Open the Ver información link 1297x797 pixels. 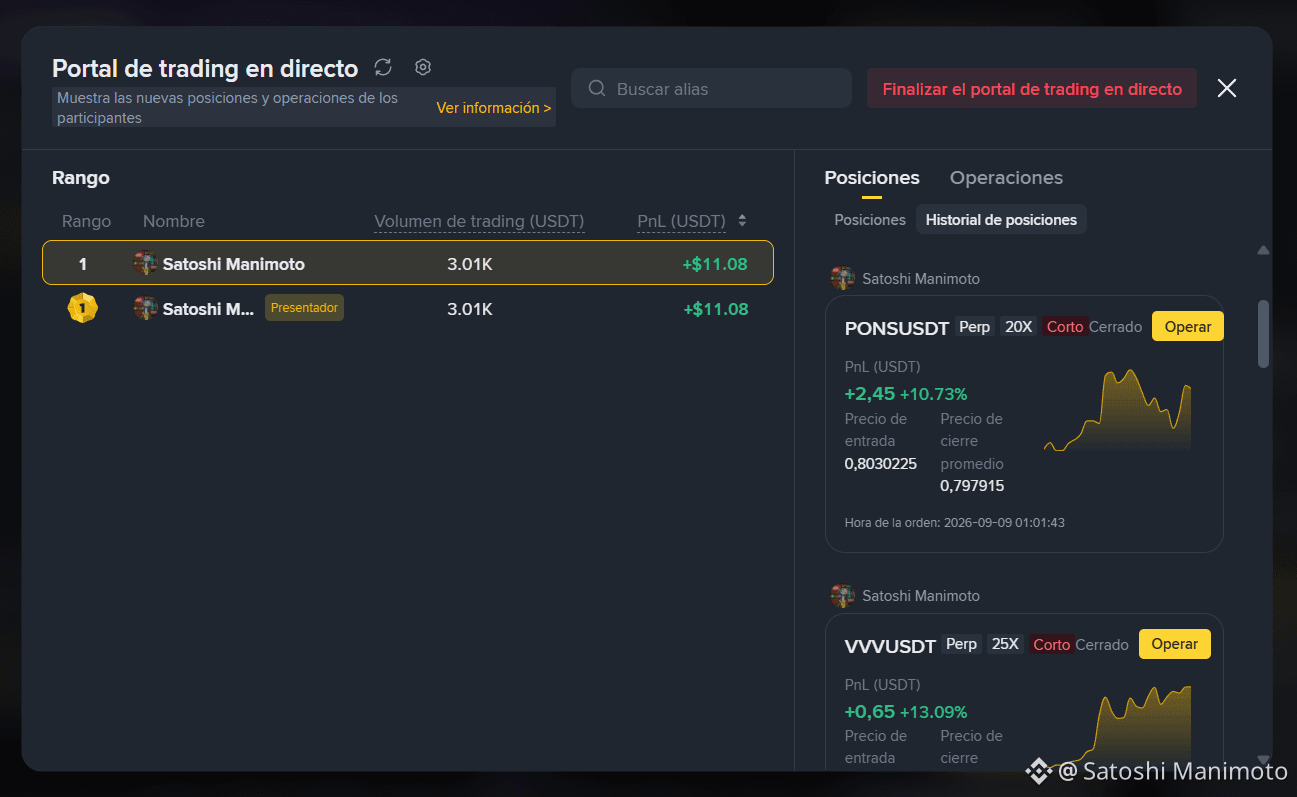(494, 108)
